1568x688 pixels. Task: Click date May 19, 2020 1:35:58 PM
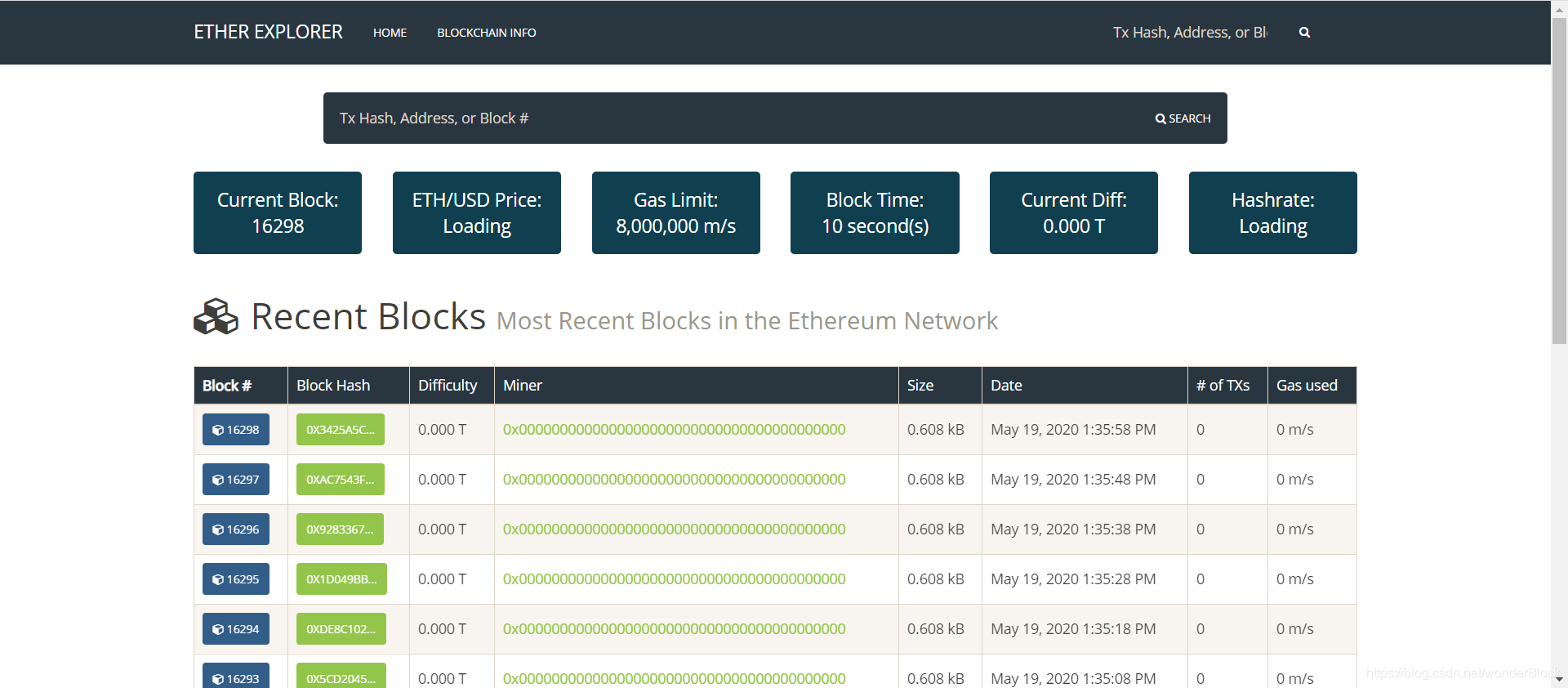1073,430
